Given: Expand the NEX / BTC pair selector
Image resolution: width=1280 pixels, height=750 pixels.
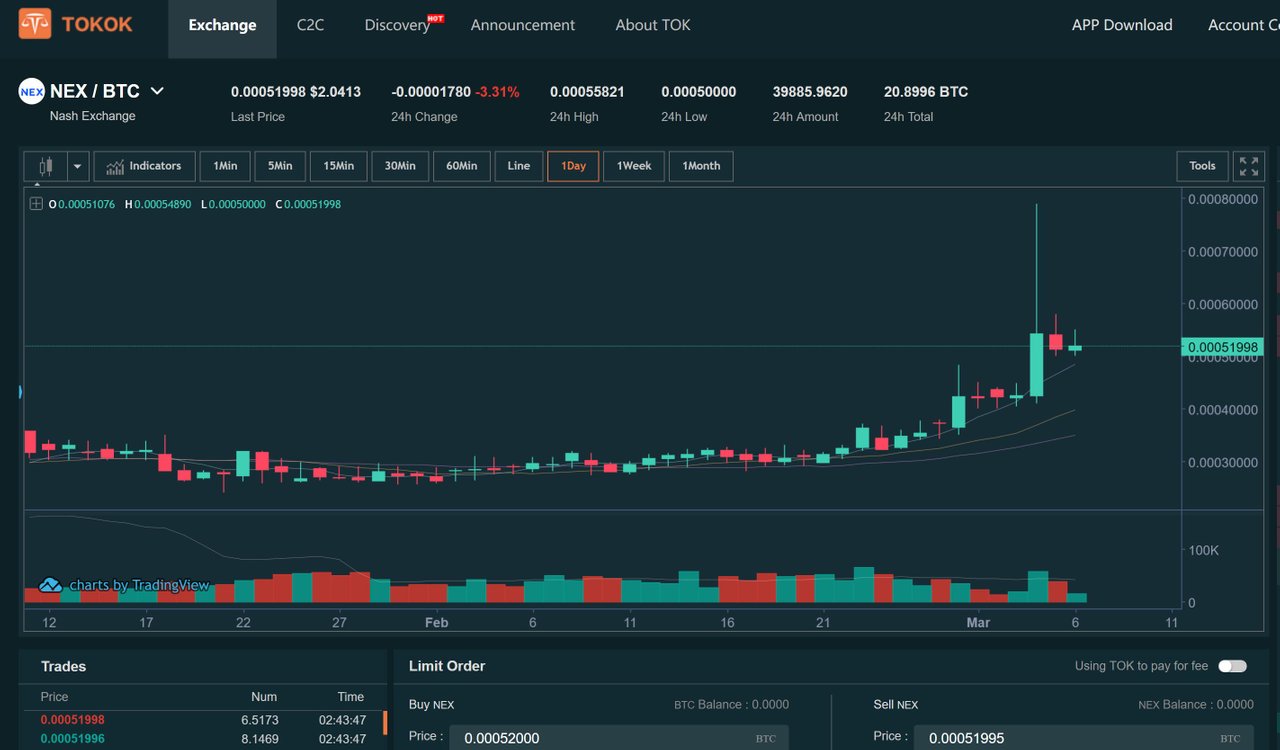Looking at the screenshot, I should pos(157,91).
